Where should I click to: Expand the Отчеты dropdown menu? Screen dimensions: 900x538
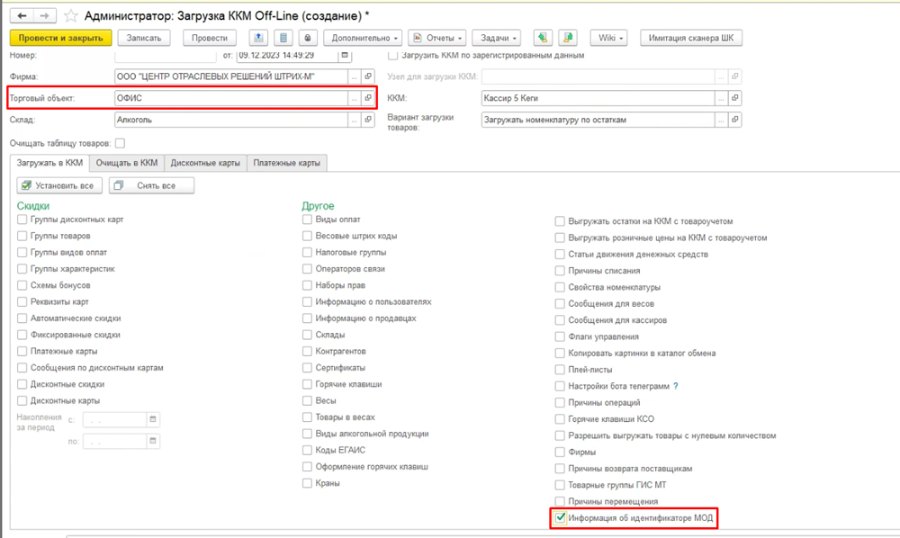click(x=437, y=38)
